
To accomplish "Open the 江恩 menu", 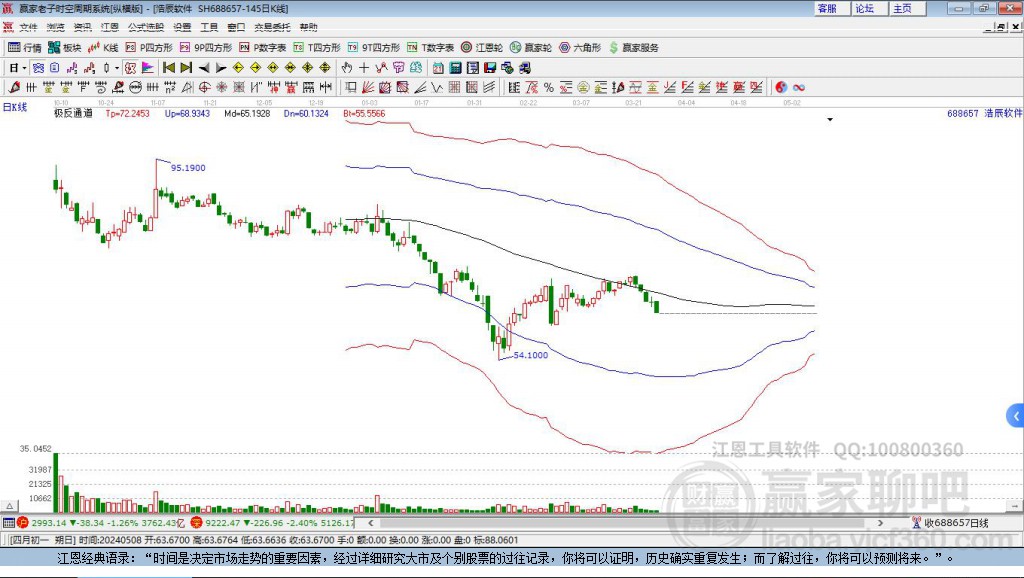I will [x=110, y=27].
